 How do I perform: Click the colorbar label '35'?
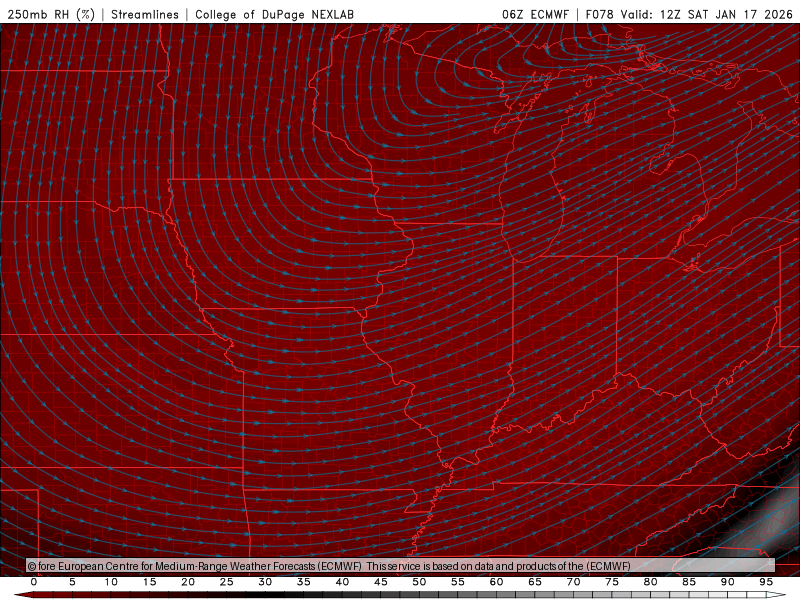(x=304, y=582)
